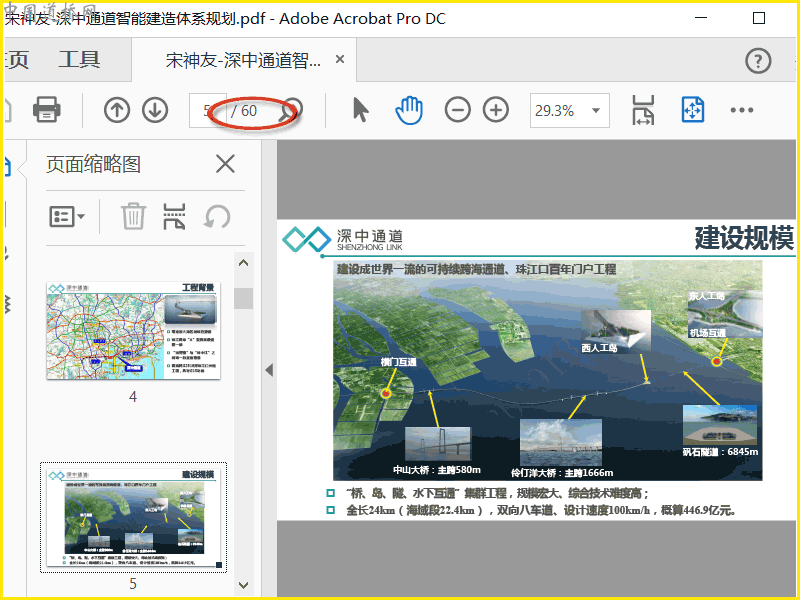Viewport: 800px width, 600px height.
Task: Rotate page with the rotate icon
Action: [x=217, y=216]
